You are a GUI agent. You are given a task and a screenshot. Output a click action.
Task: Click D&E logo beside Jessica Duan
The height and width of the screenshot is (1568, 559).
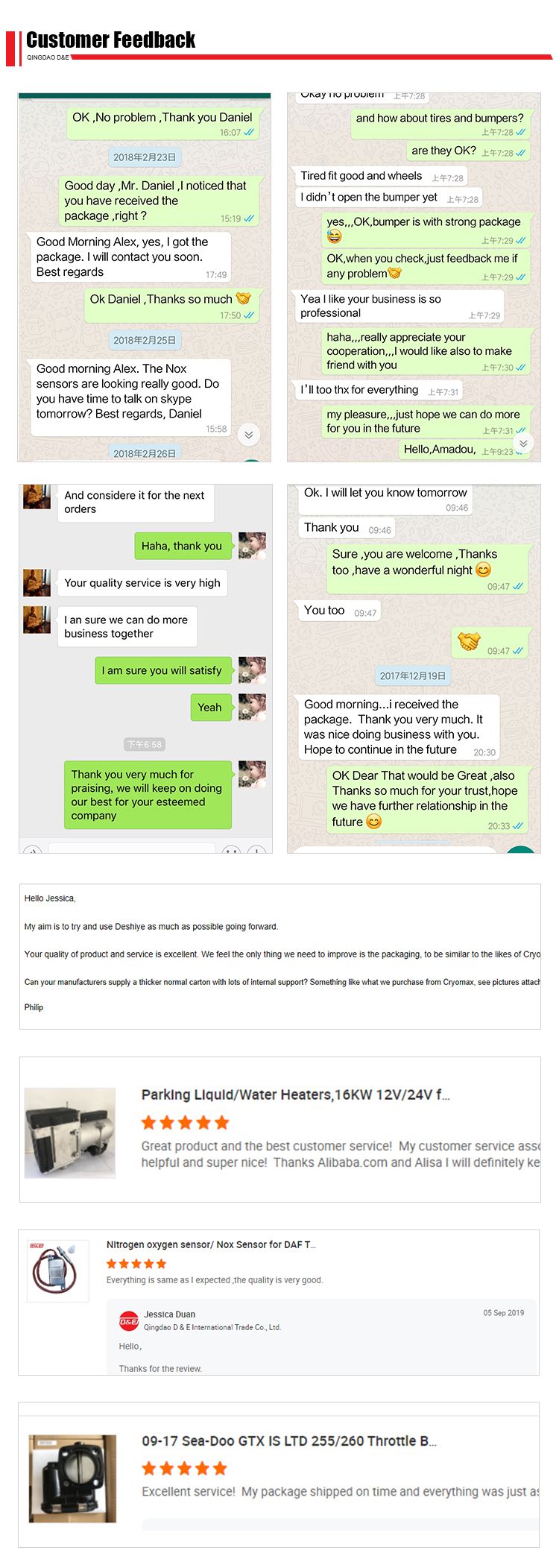[129, 1320]
